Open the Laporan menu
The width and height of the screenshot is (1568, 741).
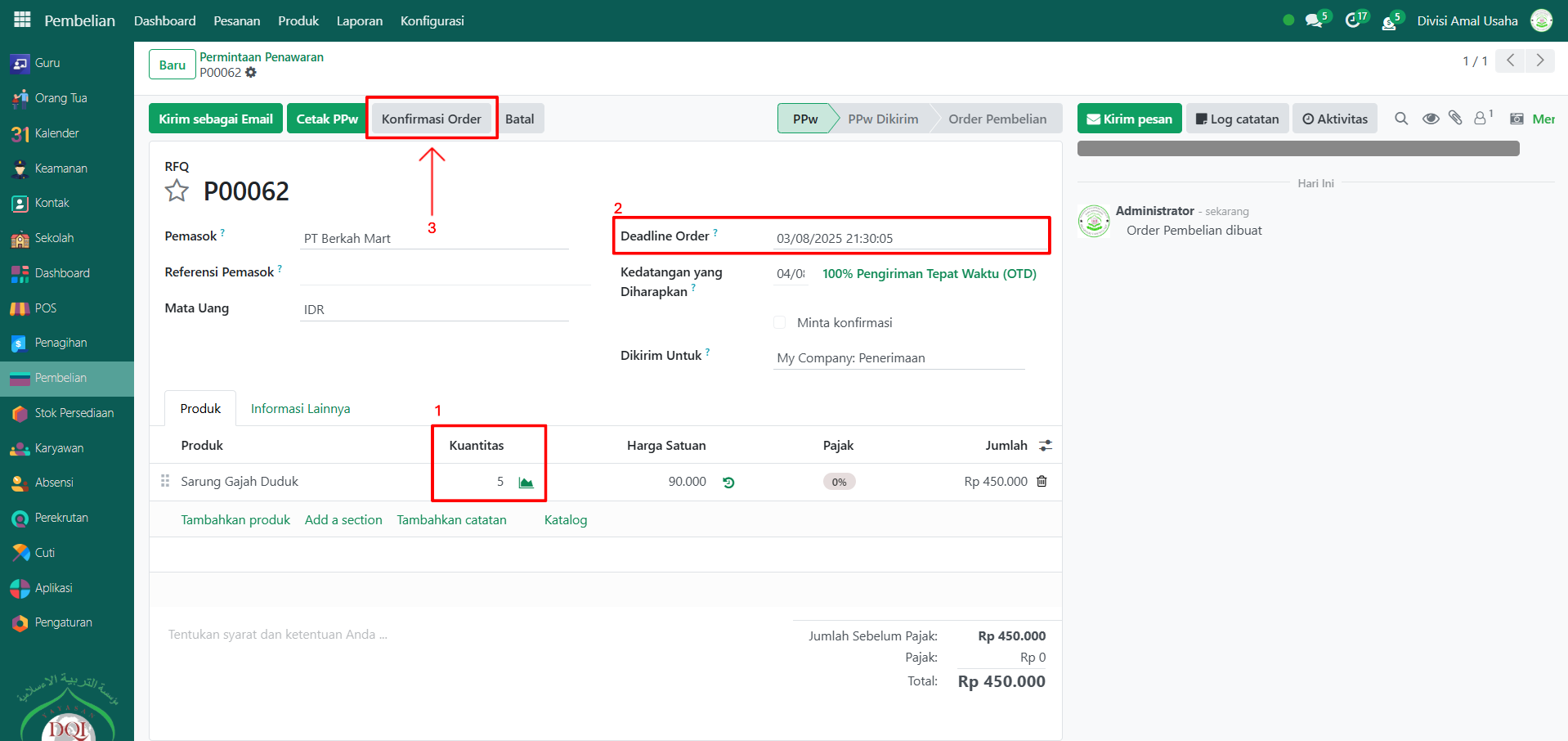tap(359, 20)
